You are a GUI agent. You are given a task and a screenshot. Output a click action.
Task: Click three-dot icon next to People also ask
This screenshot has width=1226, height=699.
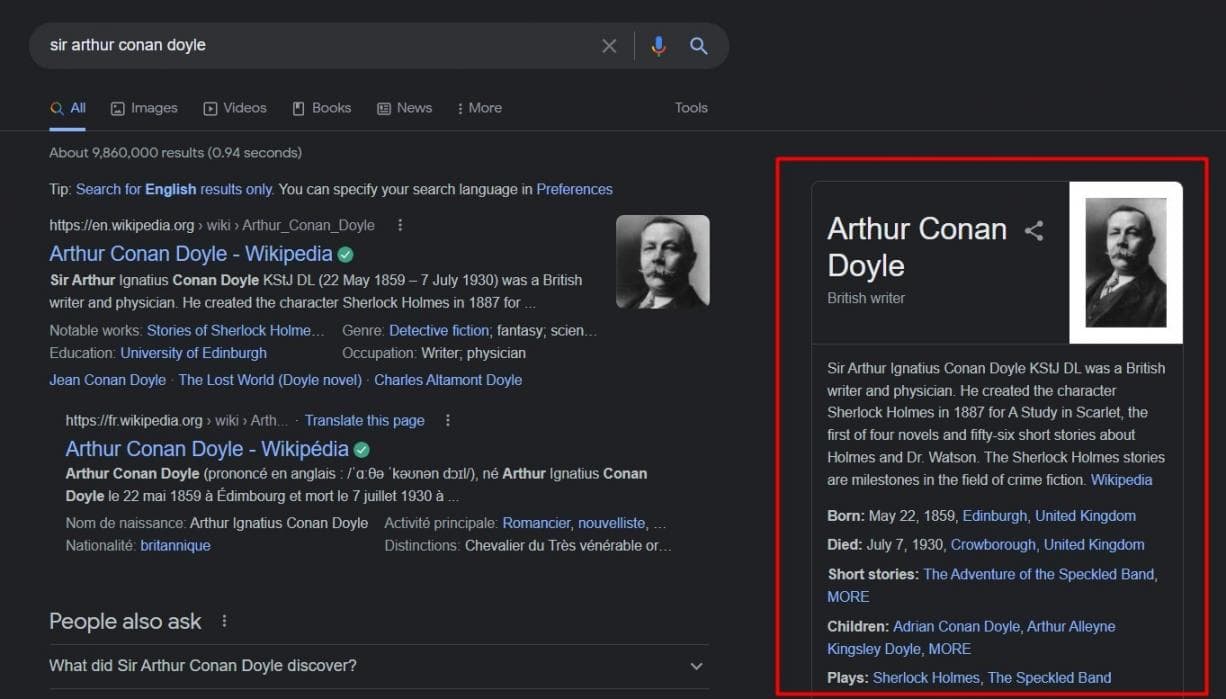[x=224, y=622]
